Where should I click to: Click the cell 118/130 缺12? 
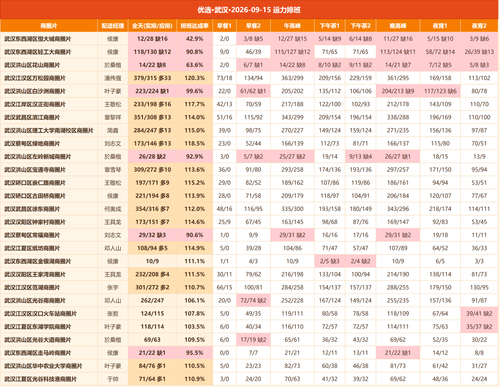(x=152, y=52)
